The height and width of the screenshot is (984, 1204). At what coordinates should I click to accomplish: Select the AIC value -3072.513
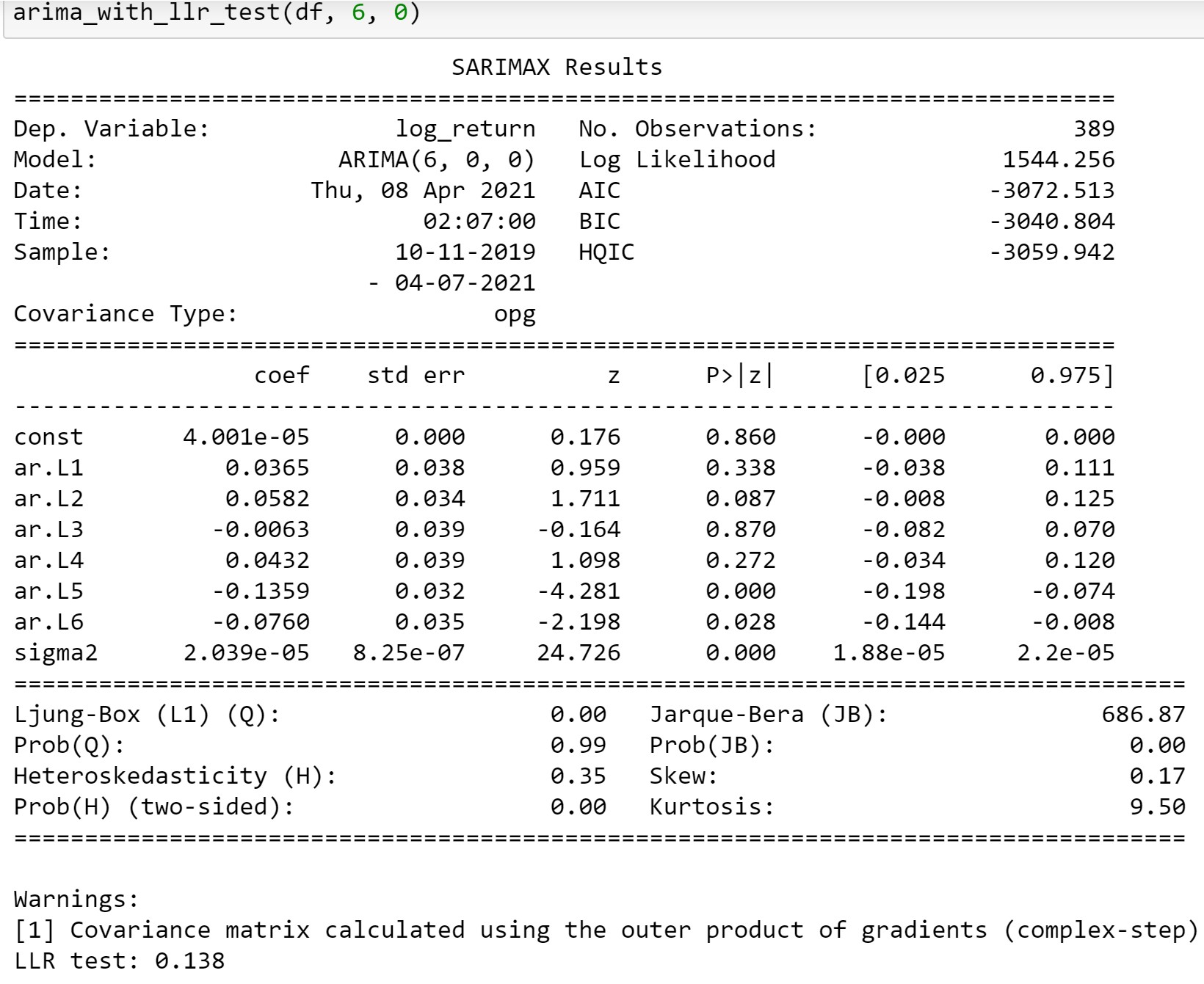[1051, 191]
